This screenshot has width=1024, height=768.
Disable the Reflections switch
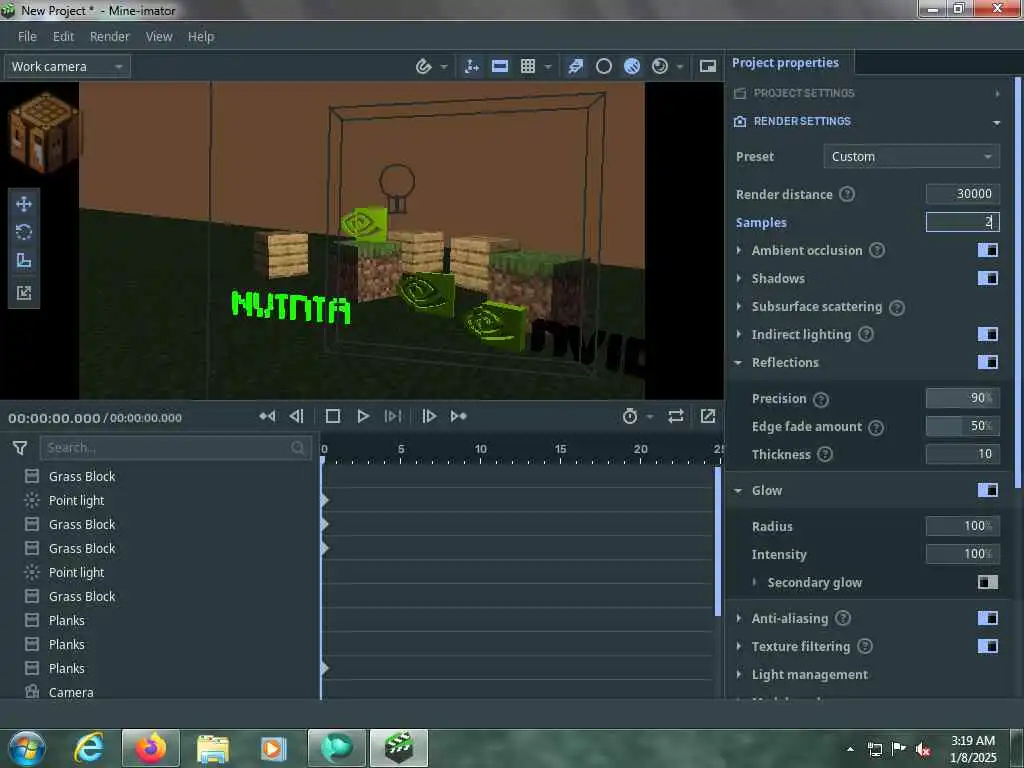pyautogui.click(x=987, y=362)
